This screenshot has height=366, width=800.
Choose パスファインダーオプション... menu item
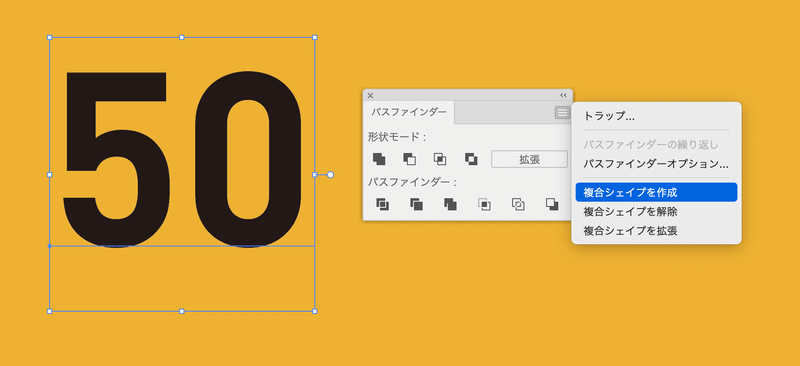tap(656, 164)
